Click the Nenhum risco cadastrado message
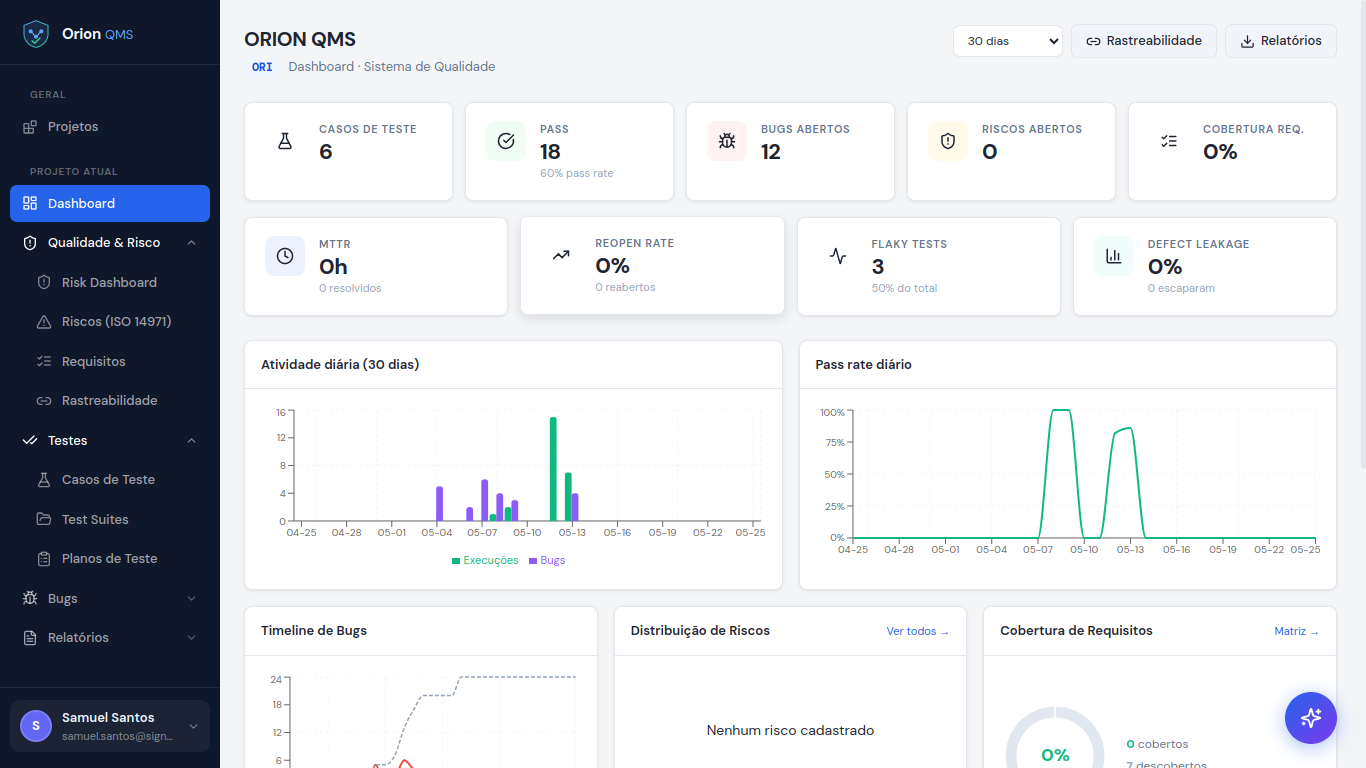Image resolution: width=1366 pixels, height=768 pixels. pos(791,730)
